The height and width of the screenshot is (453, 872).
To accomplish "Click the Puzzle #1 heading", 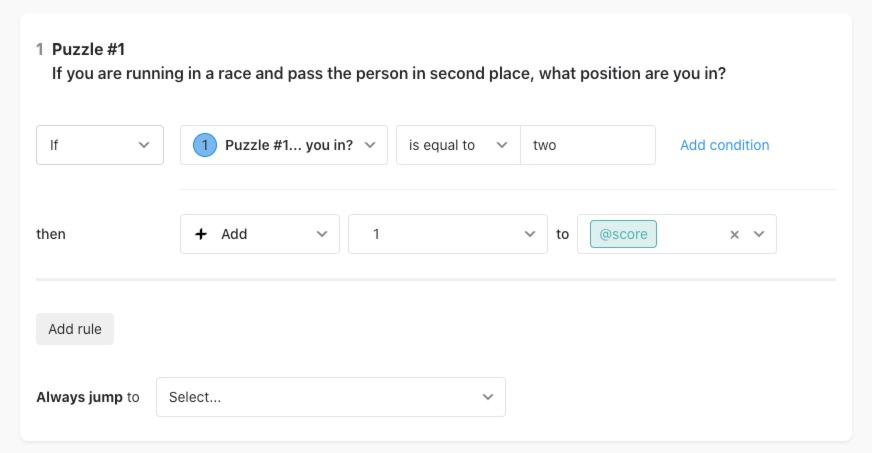I will pyautogui.click(x=88, y=49).
